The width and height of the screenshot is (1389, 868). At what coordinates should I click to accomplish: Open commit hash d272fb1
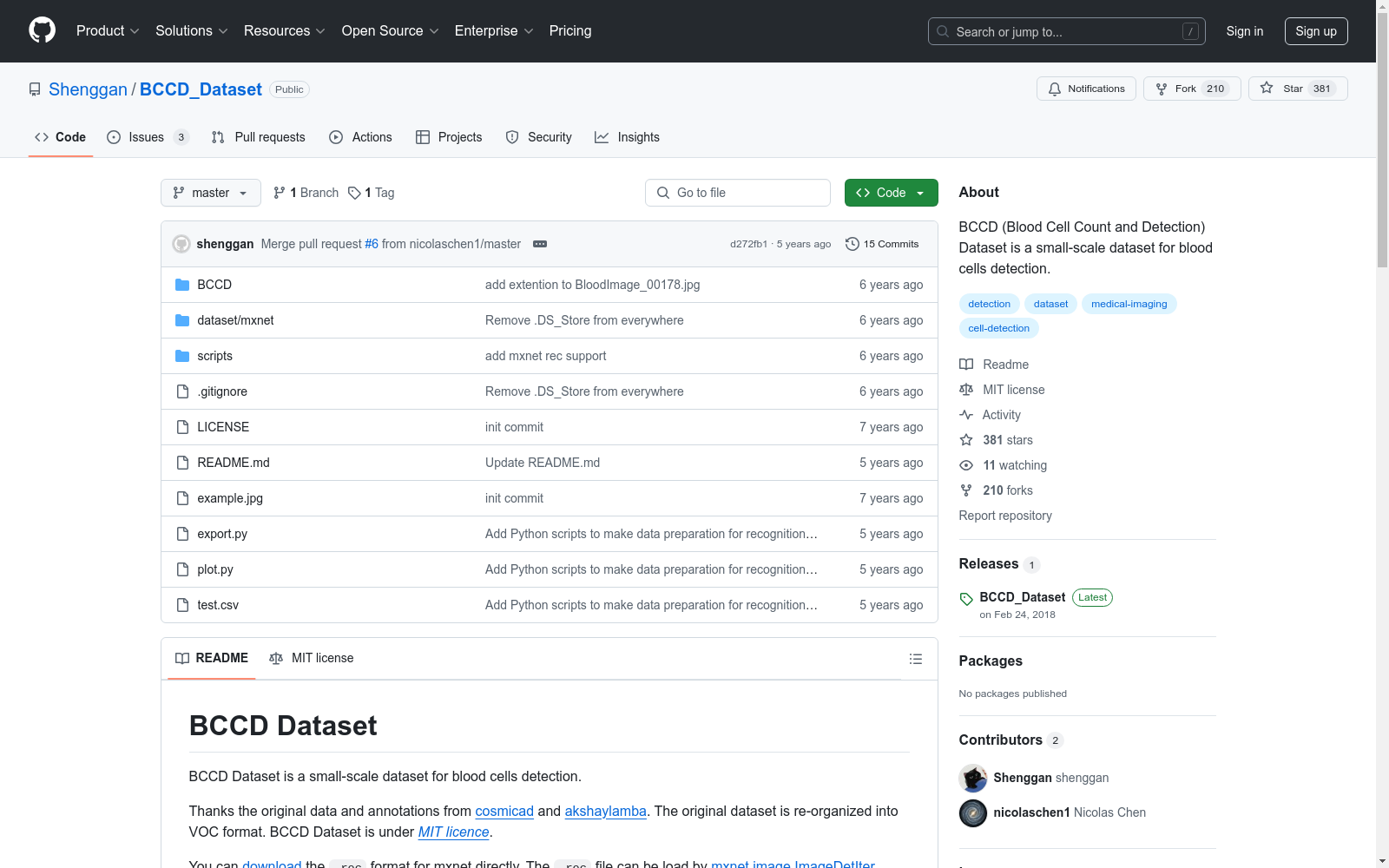pos(748,244)
